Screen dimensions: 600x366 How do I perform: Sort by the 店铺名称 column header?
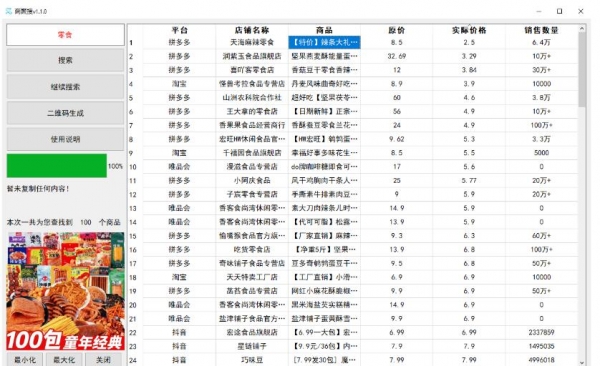[252, 30]
